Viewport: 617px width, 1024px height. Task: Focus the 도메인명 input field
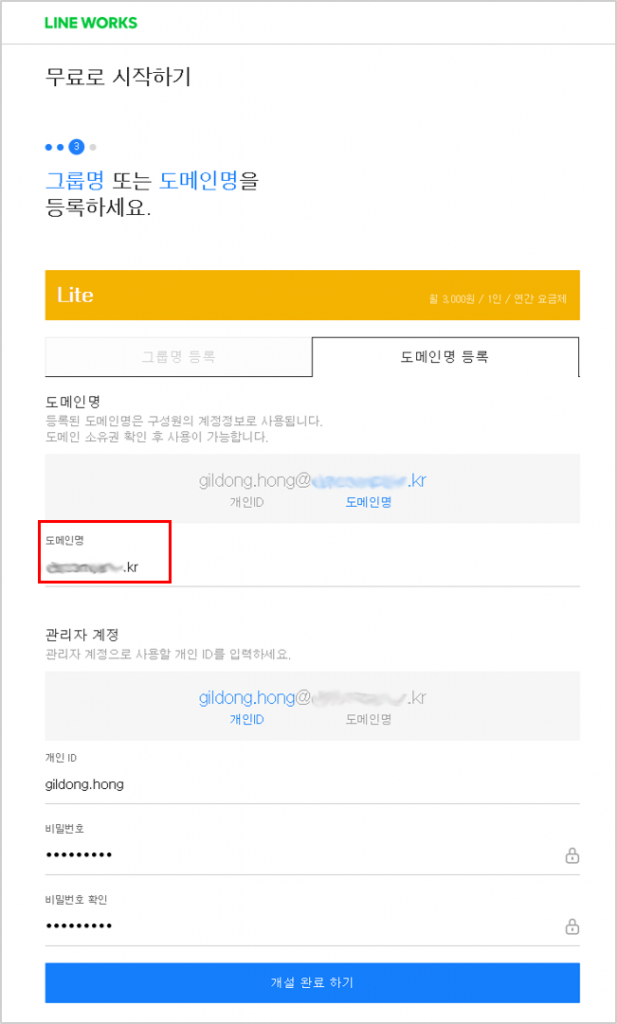click(312, 567)
